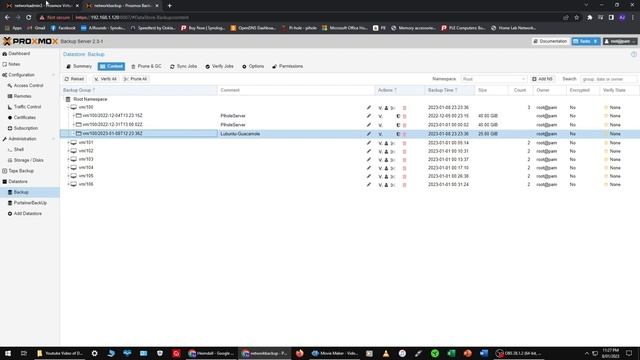Image resolution: width=640 pixels, height=360 pixels.
Task: Edit notes pencil for vm/101 group
Action: [x=369, y=143]
